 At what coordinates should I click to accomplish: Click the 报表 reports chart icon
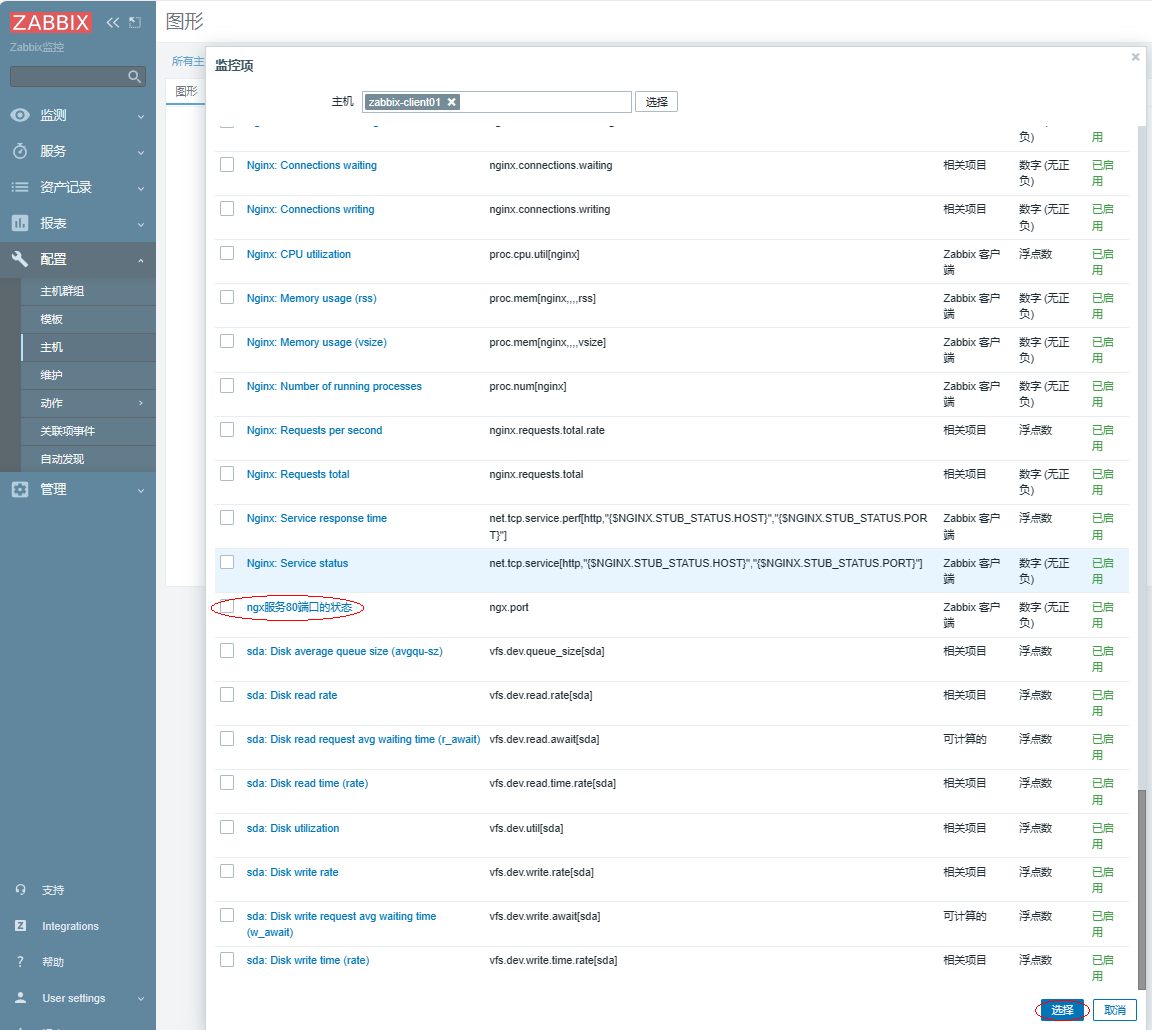tap(20, 223)
